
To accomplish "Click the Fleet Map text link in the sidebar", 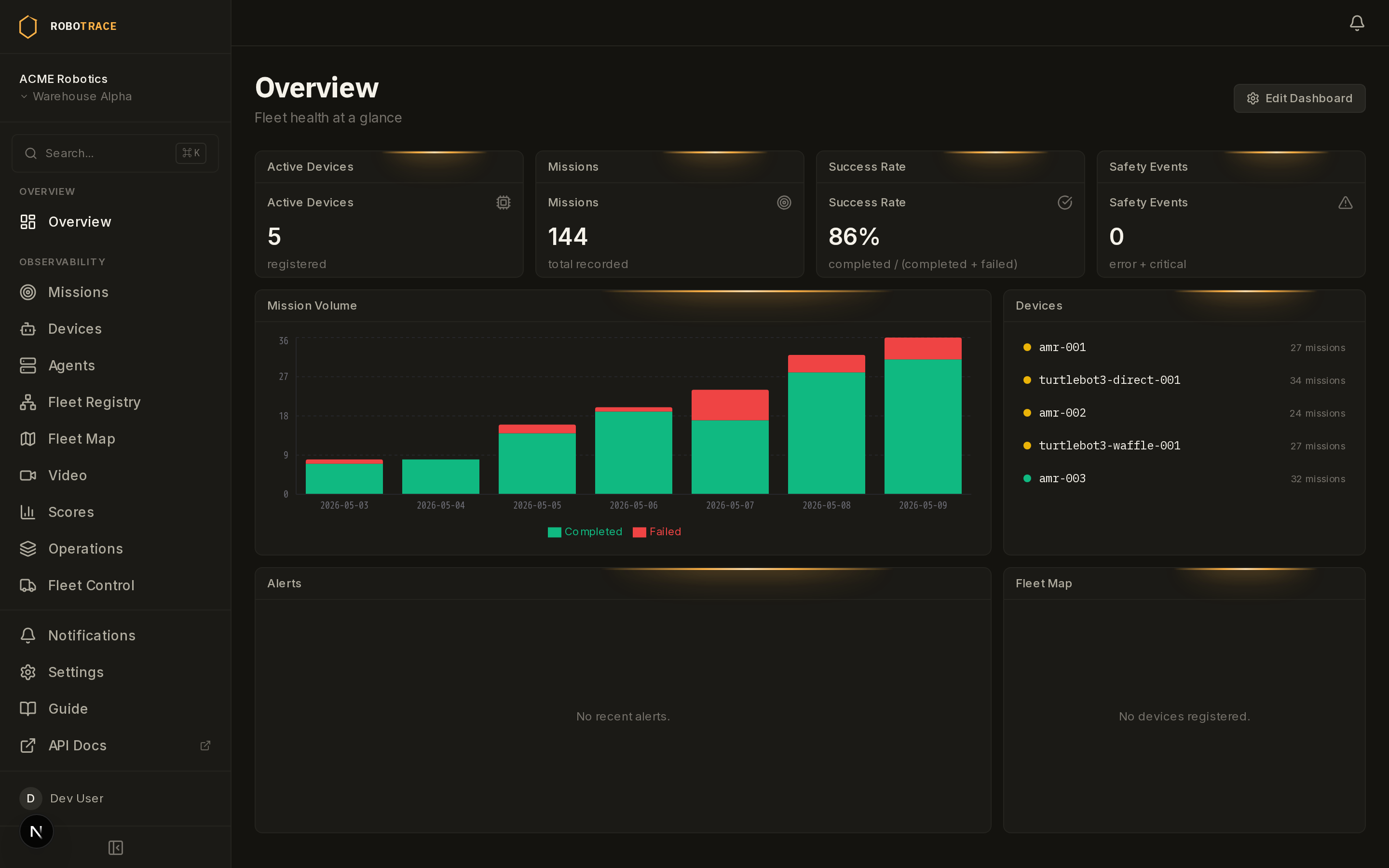I will coord(82,439).
